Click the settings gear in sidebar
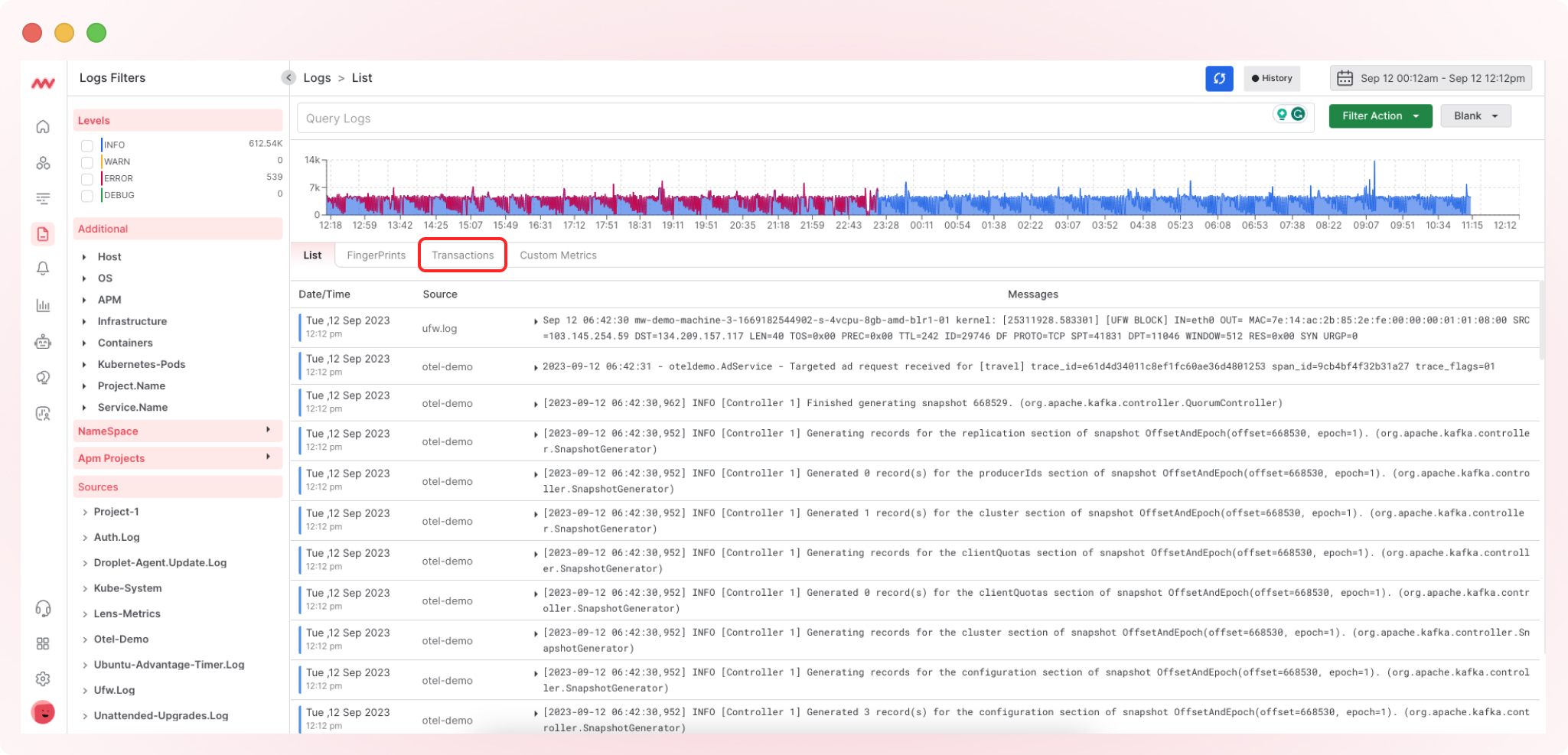Image resolution: width=1568 pixels, height=755 pixels. [43, 679]
